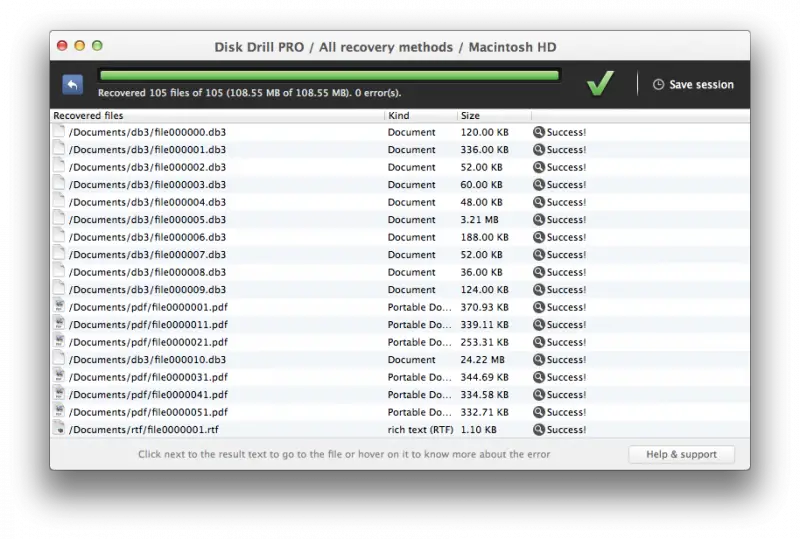800x539 pixels.
Task: Click the magnifier icon for file000005.db3
Action: [538, 219]
